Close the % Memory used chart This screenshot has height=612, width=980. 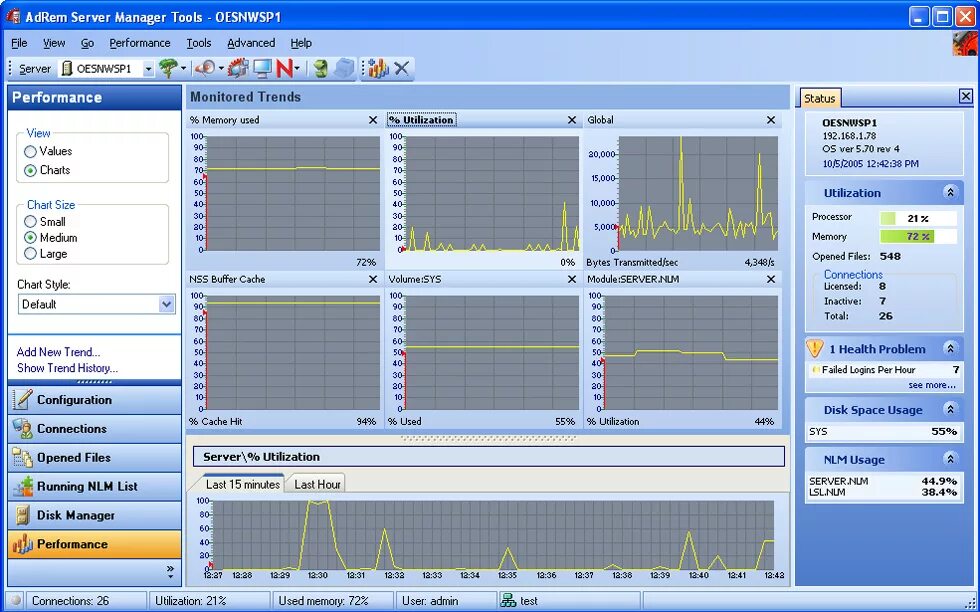(373, 120)
